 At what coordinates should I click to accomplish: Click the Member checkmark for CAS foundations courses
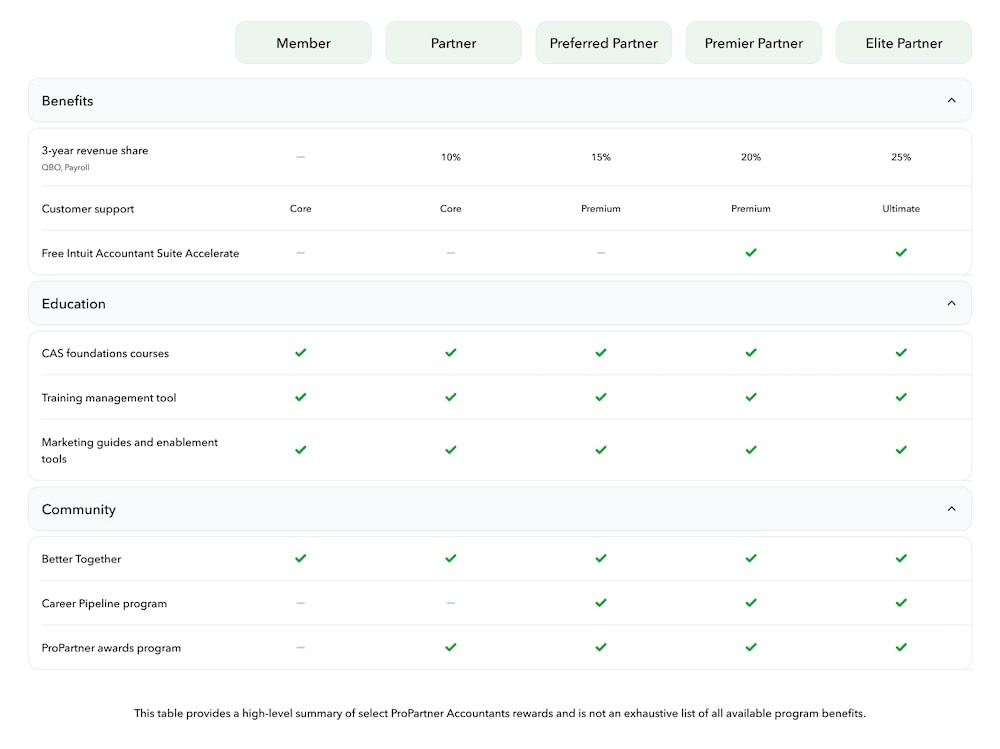(300, 353)
